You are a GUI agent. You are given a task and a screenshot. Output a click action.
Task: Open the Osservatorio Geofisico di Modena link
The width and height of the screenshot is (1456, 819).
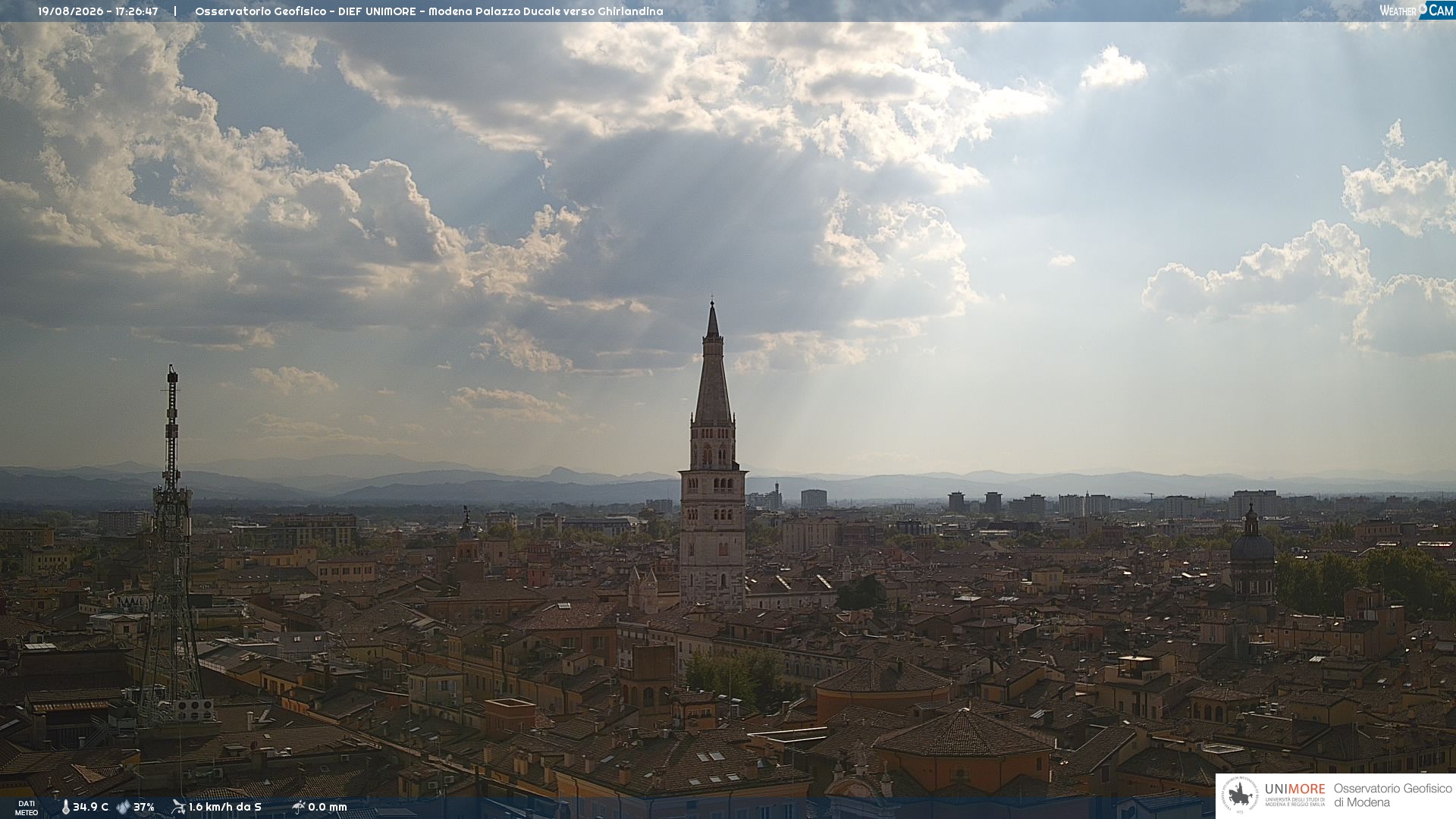(x=1392, y=795)
